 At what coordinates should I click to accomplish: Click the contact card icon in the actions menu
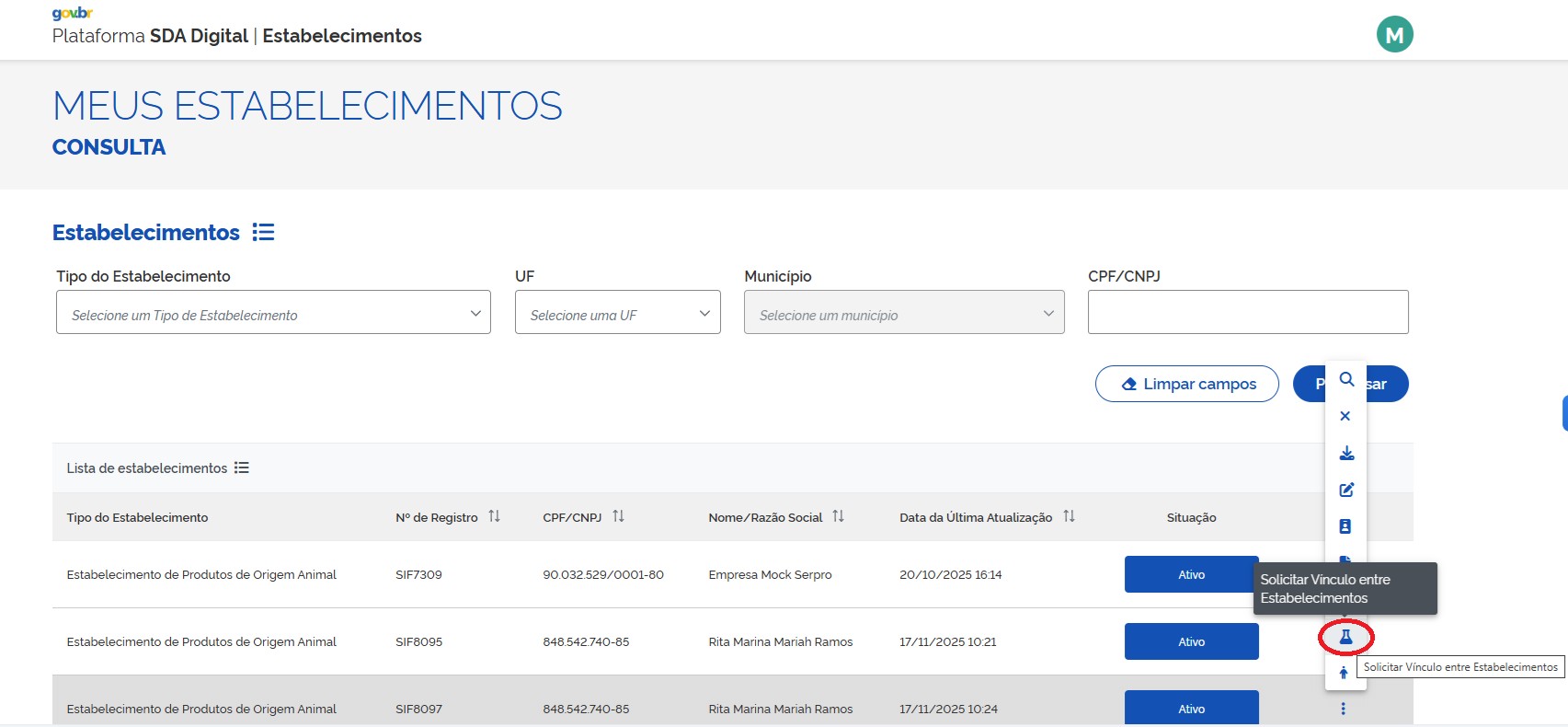[x=1345, y=526]
